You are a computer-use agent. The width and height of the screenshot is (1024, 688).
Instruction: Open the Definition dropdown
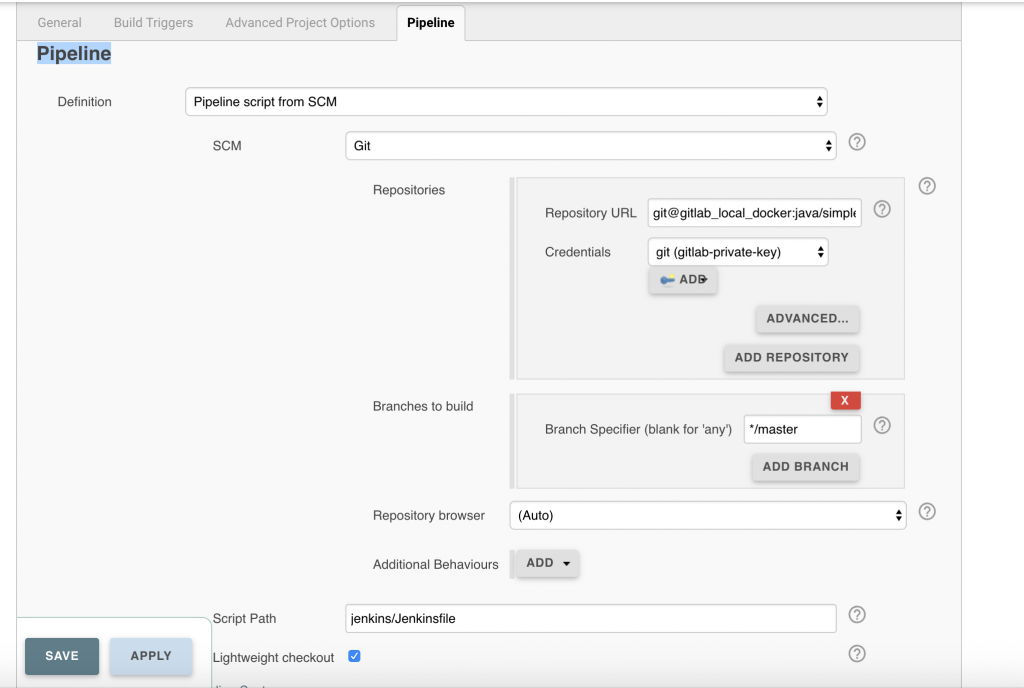[506, 102]
